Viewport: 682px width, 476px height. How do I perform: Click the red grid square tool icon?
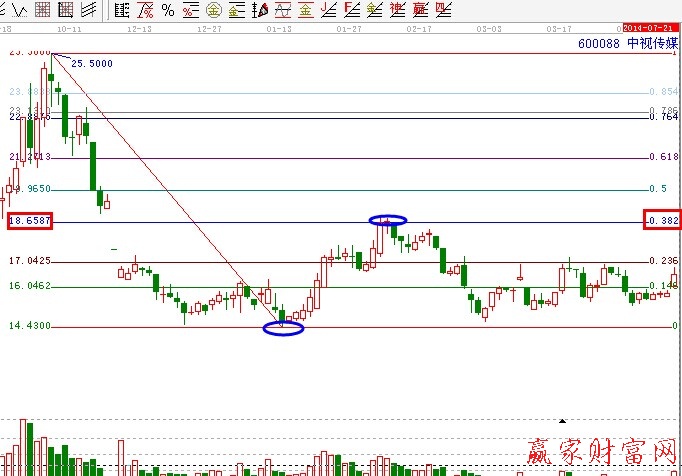43,10
